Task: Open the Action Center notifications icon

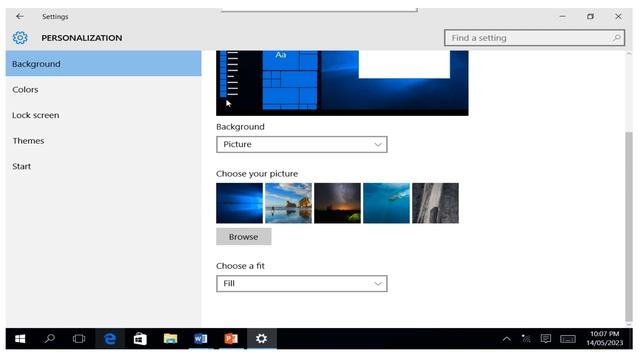Action: point(546,339)
